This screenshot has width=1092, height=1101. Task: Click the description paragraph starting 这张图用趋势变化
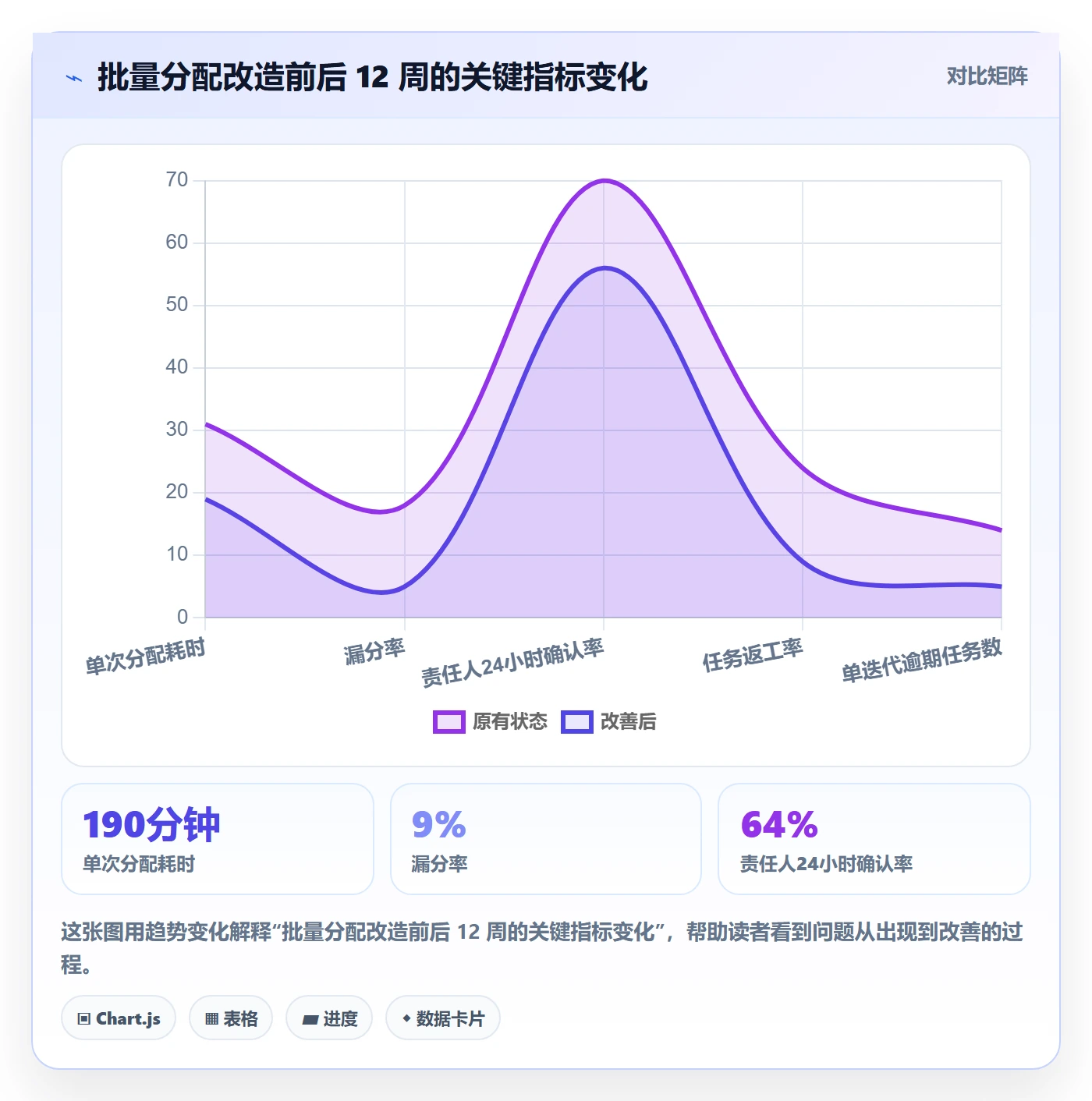tap(542, 948)
